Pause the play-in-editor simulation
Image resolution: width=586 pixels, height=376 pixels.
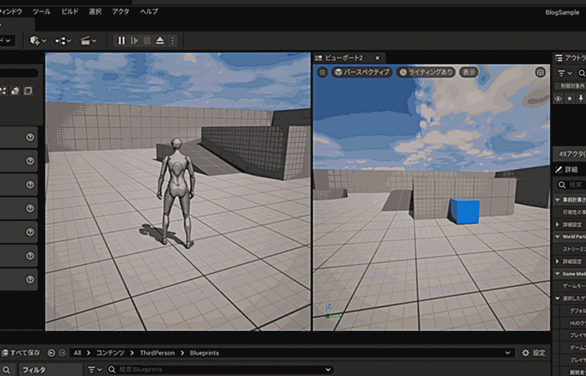(121, 41)
